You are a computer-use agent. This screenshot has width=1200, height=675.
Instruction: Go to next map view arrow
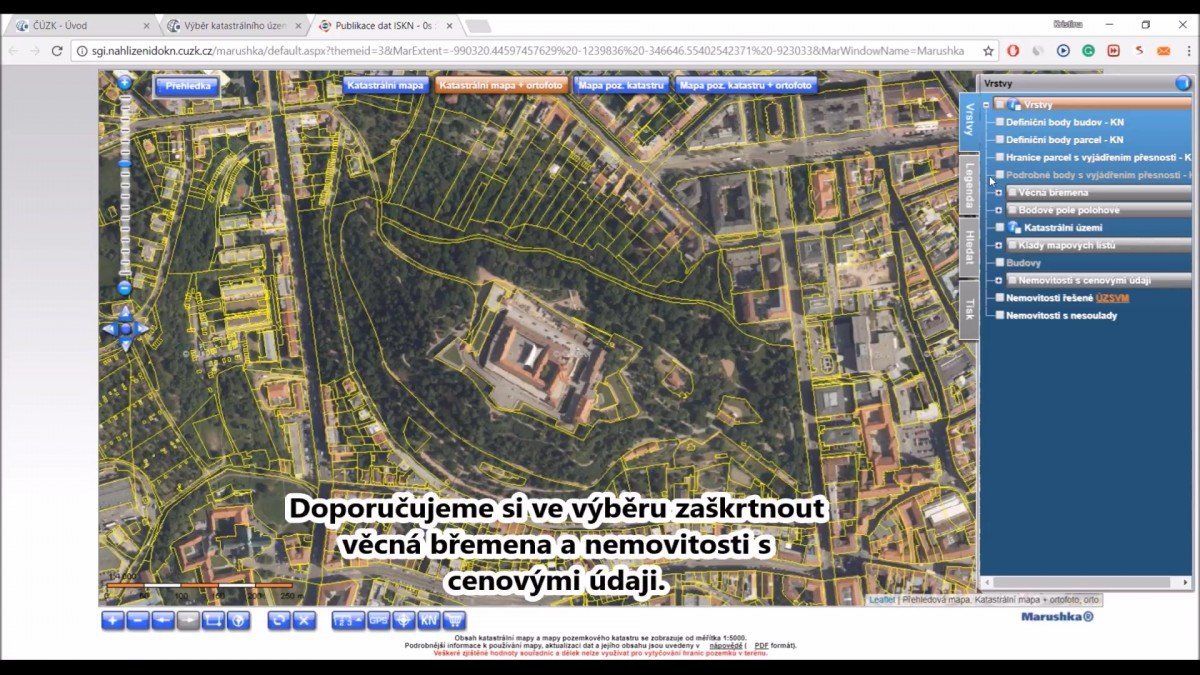pos(188,620)
